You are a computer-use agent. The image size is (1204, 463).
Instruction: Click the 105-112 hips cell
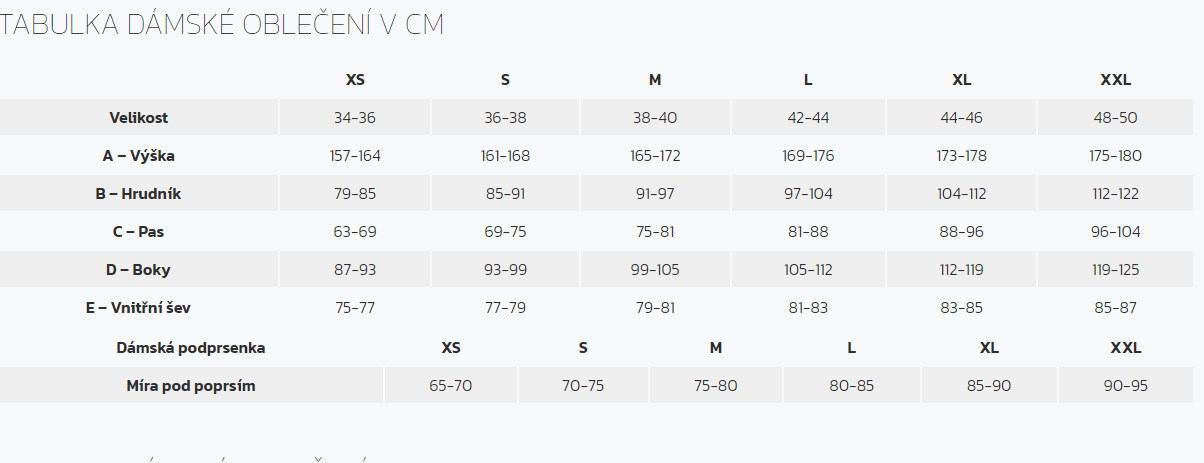[x=808, y=270]
